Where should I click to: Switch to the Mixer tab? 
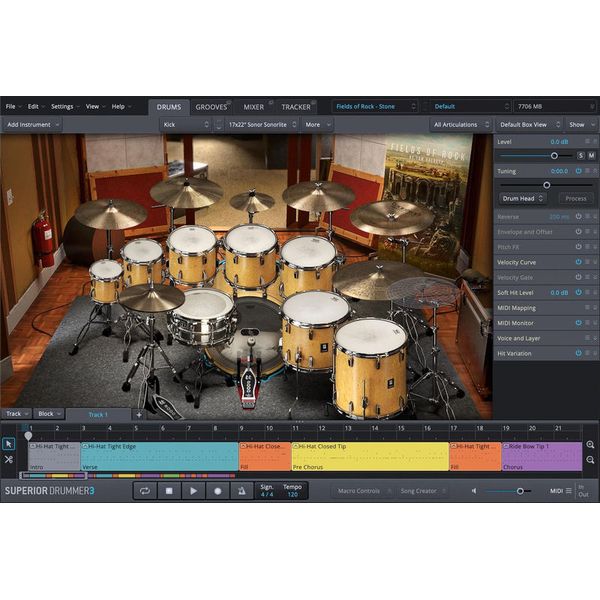tap(254, 107)
